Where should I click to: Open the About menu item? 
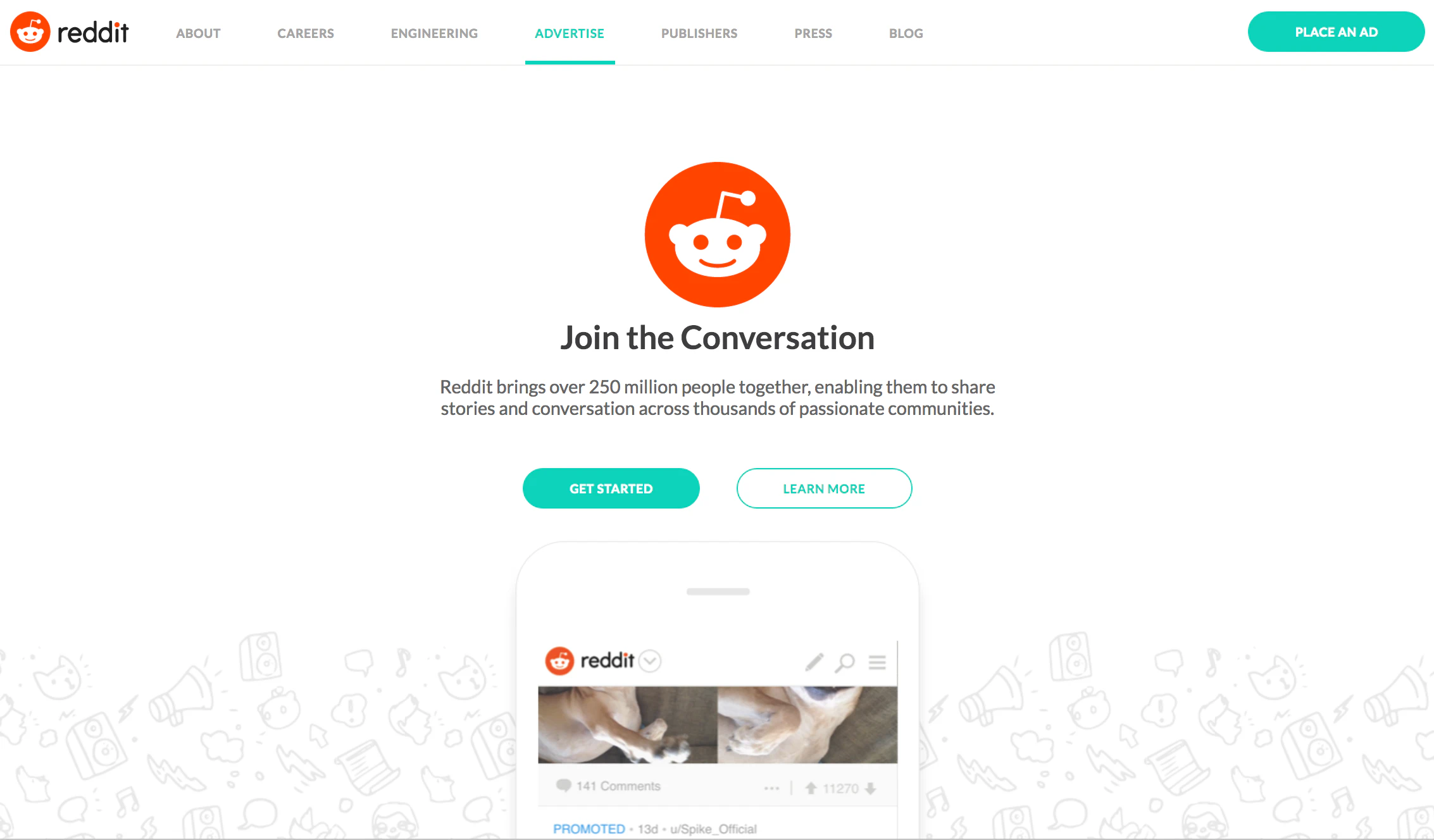pos(198,33)
